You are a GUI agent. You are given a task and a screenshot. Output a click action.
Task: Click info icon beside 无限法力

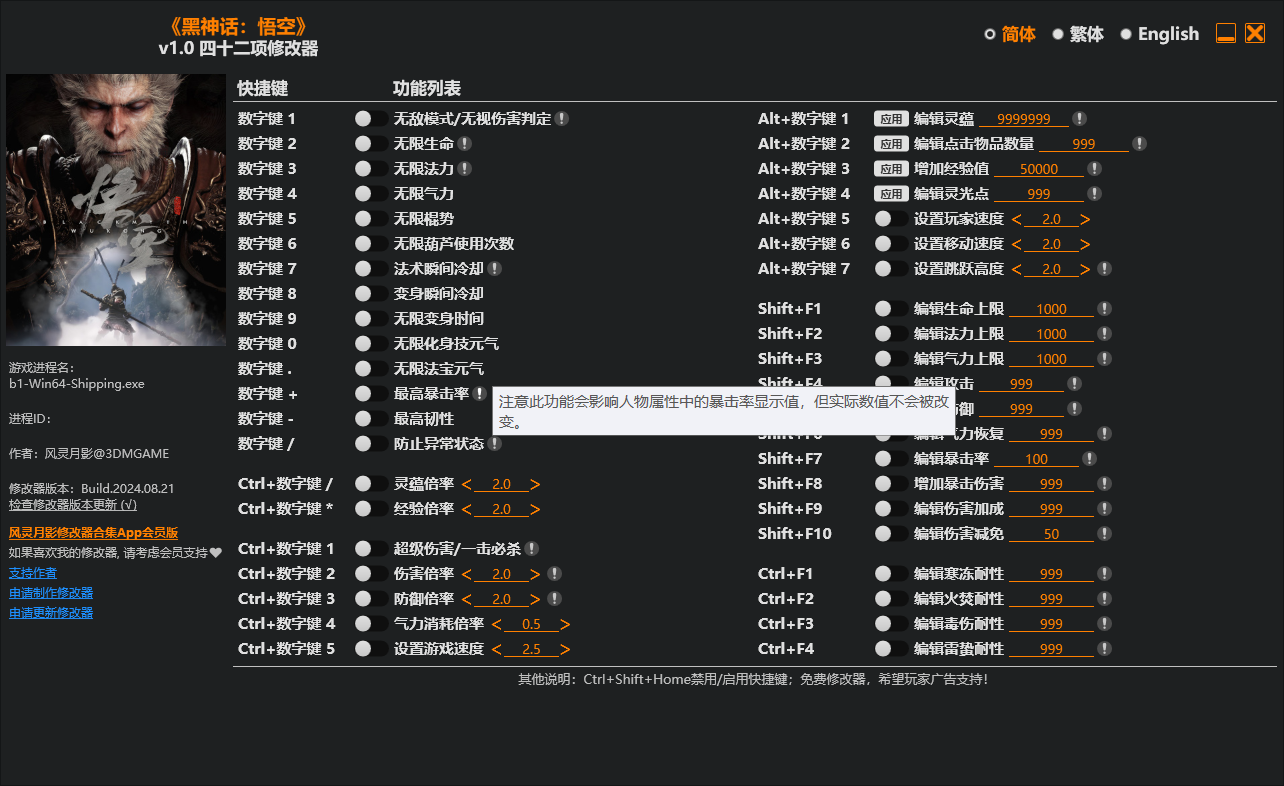point(464,169)
